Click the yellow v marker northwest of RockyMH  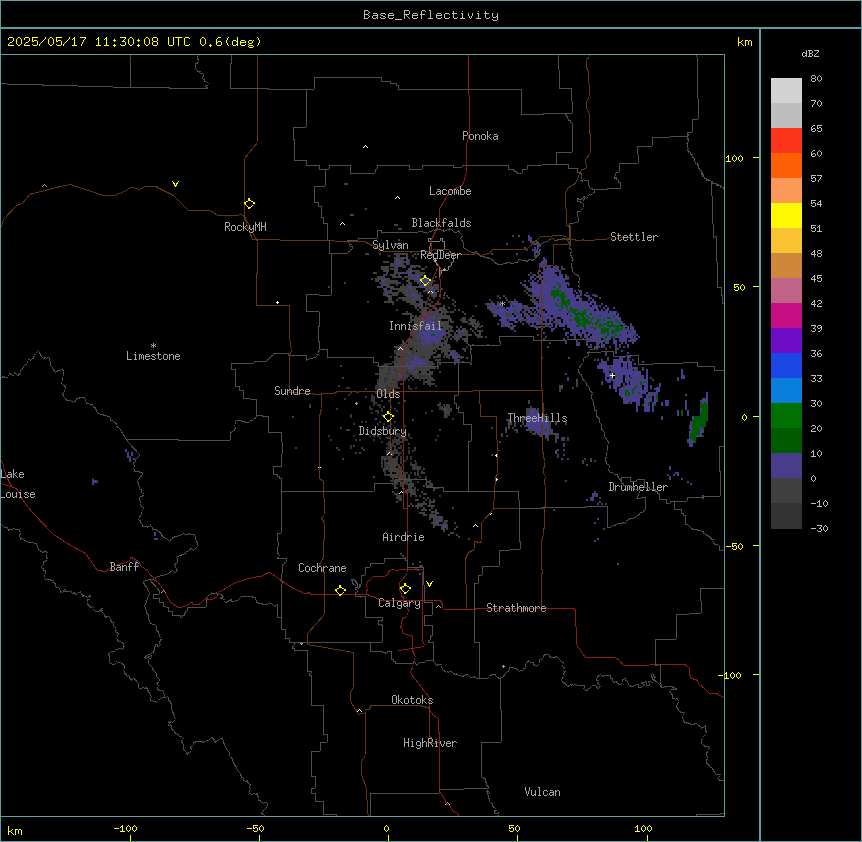pyautogui.click(x=175, y=184)
